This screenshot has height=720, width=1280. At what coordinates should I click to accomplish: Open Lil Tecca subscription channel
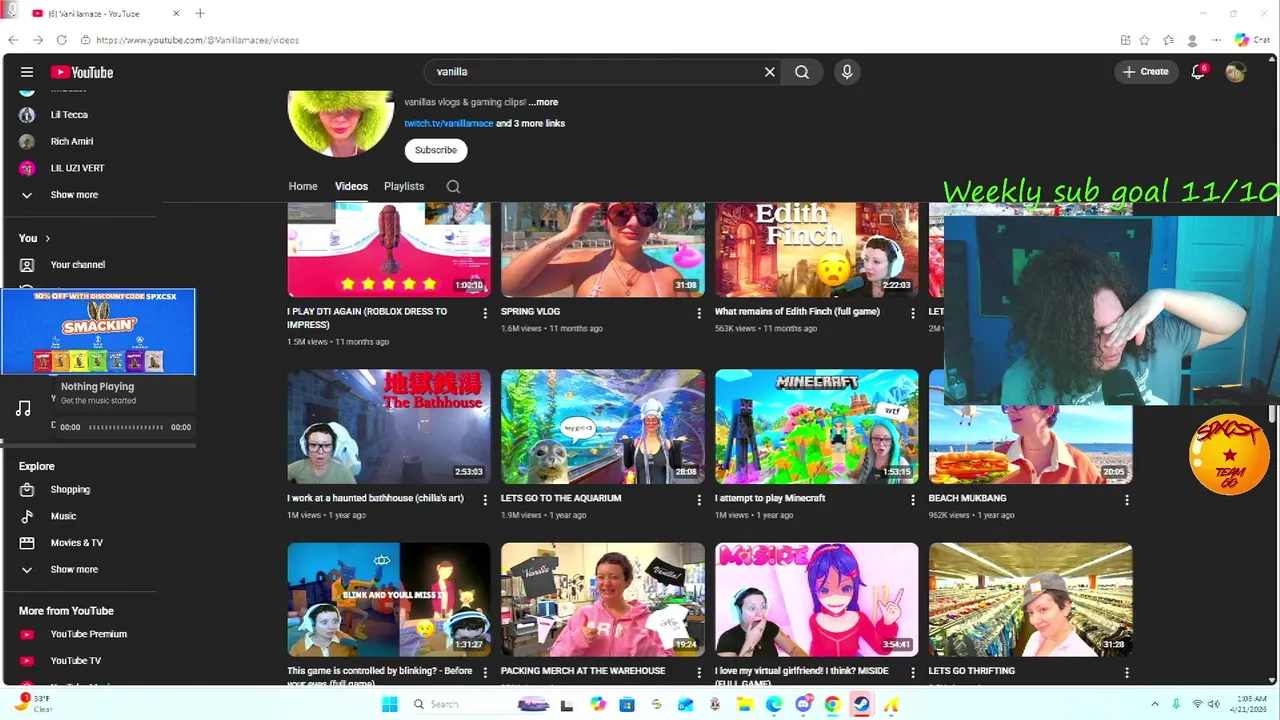click(70, 115)
